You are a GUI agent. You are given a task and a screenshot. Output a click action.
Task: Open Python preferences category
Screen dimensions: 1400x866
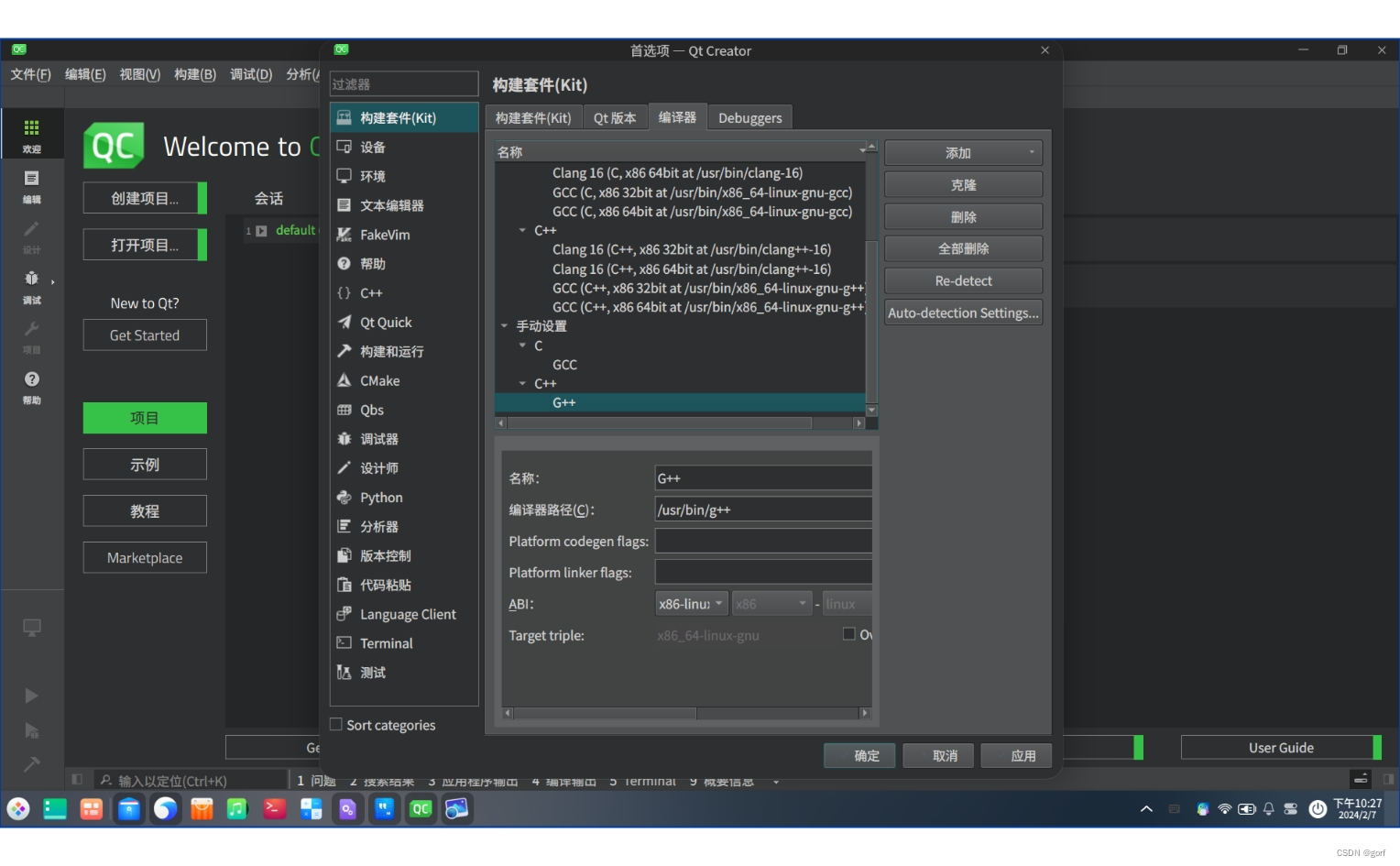point(404,498)
